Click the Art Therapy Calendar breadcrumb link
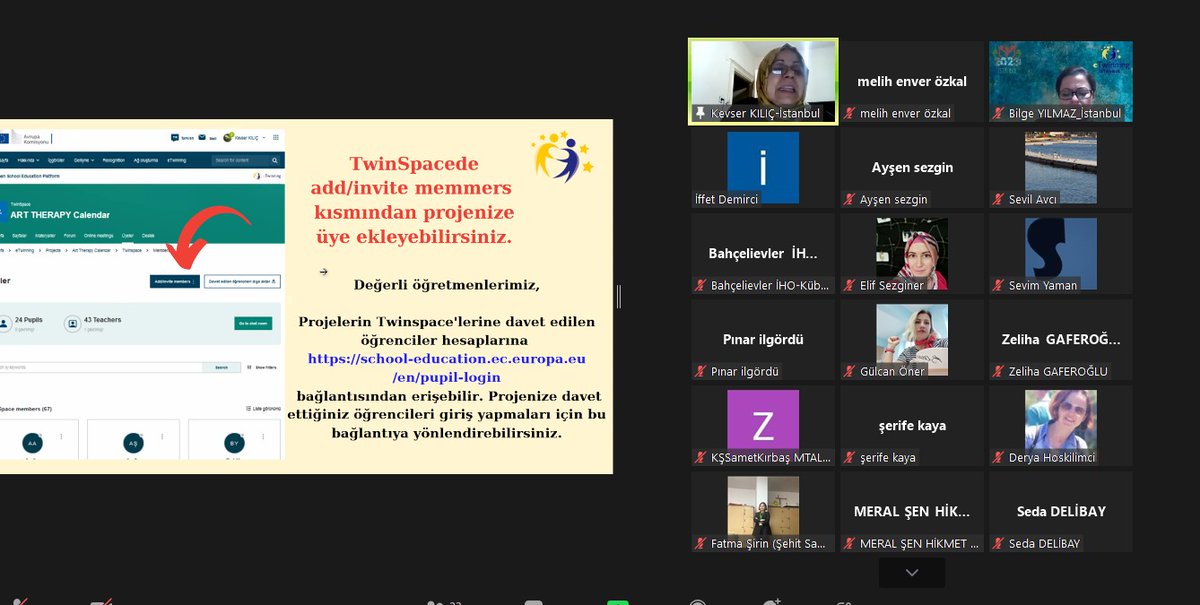1200x605 pixels. [91, 250]
